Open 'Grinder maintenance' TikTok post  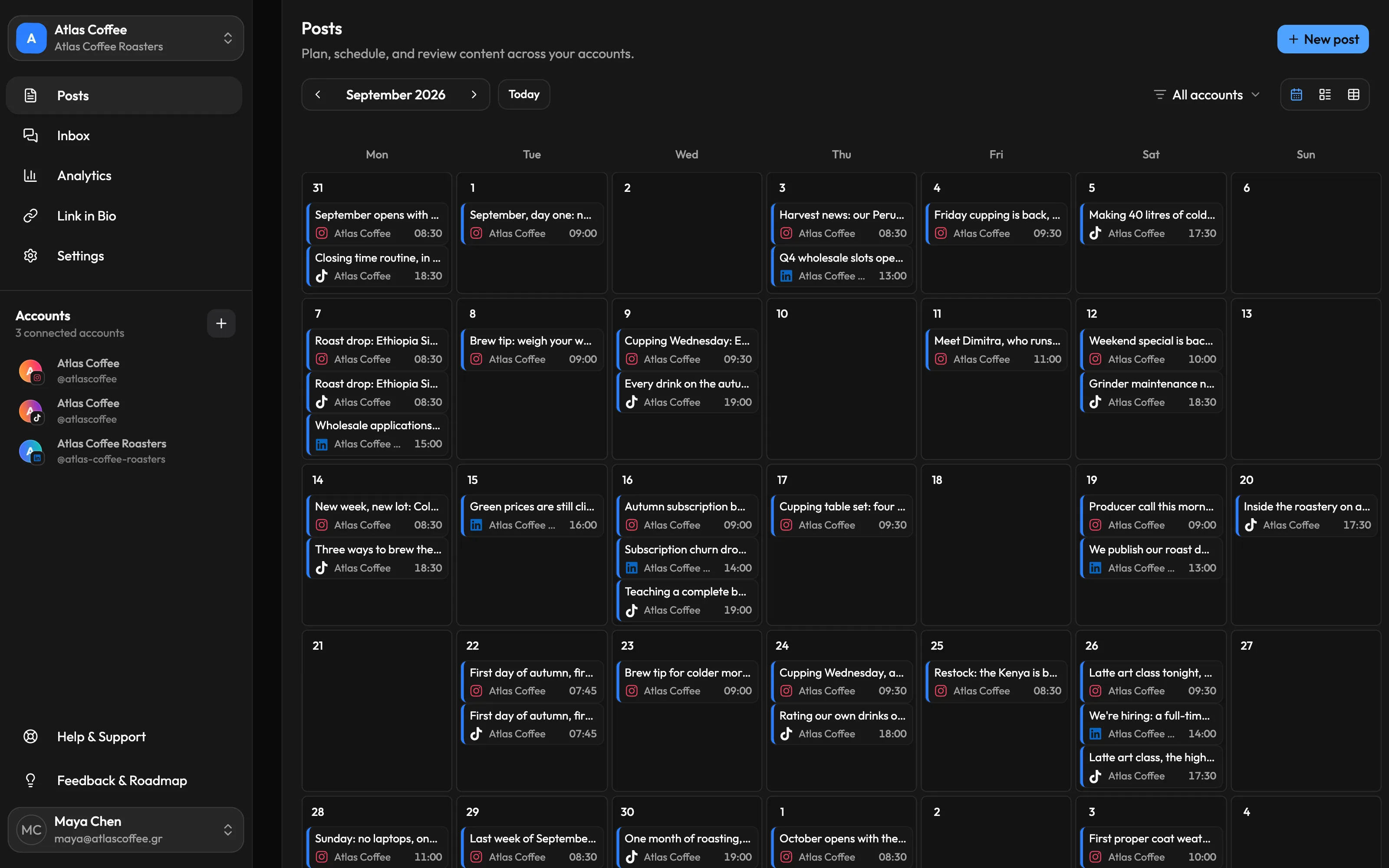[1151, 393]
